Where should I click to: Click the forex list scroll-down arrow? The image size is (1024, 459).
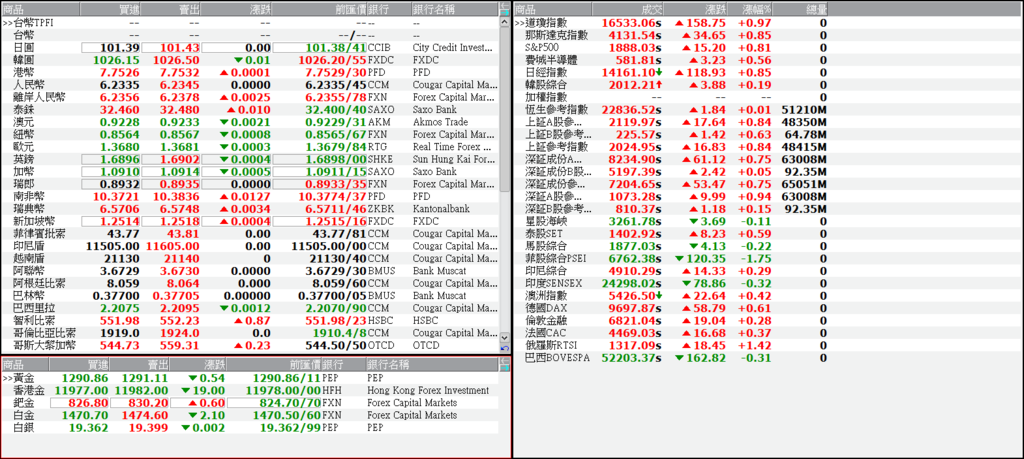click(504, 338)
